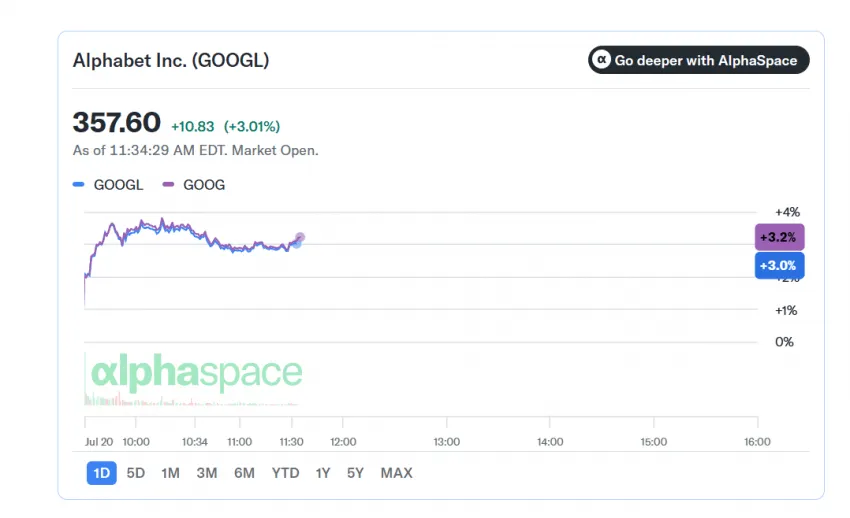Click the purple +3.2% GOOG badge
The width and height of the screenshot is (850, 518).
click(x=780, y=237)
